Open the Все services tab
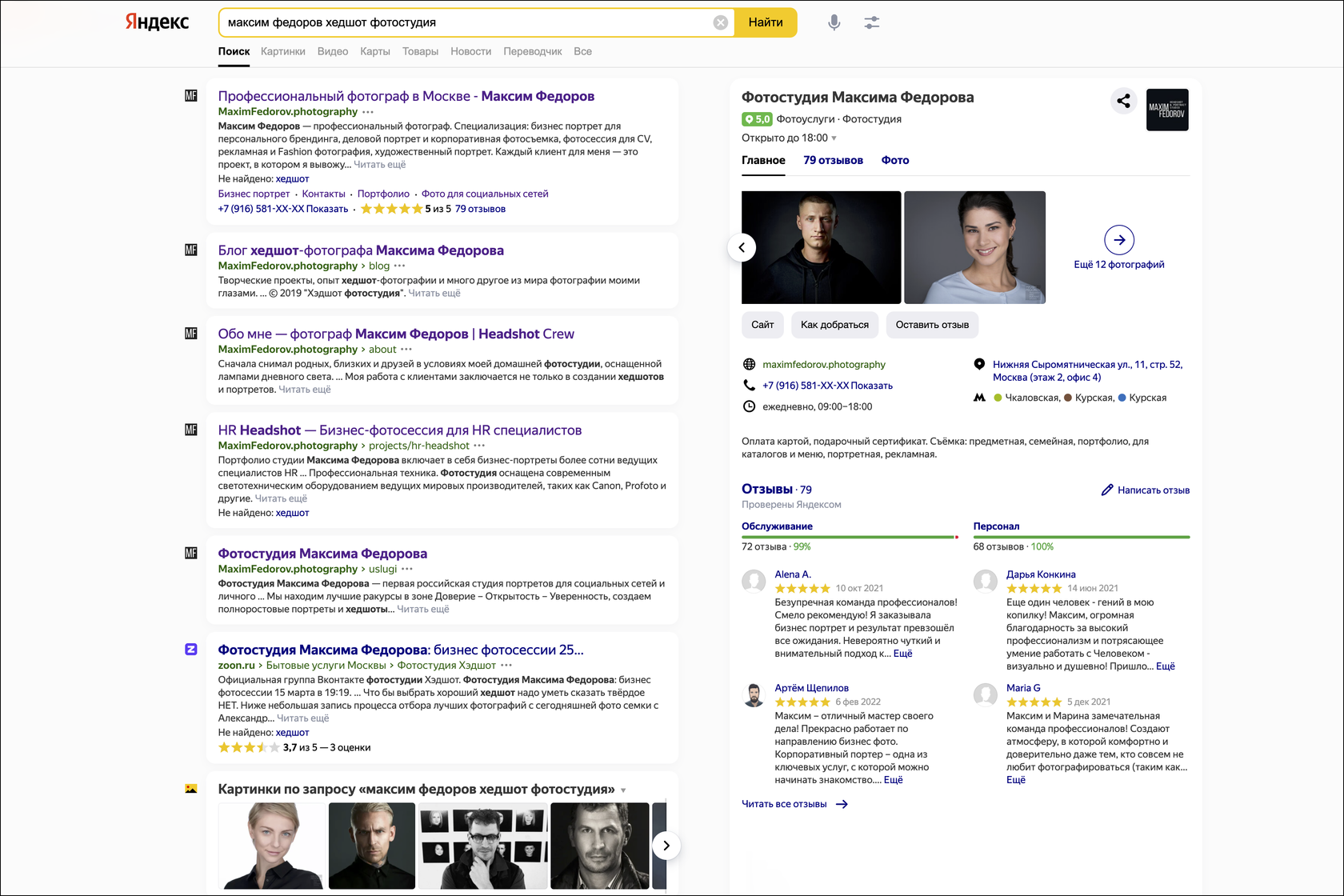Screen dimensions: 1344x896 pyautogui.click(x=583, y=51)
